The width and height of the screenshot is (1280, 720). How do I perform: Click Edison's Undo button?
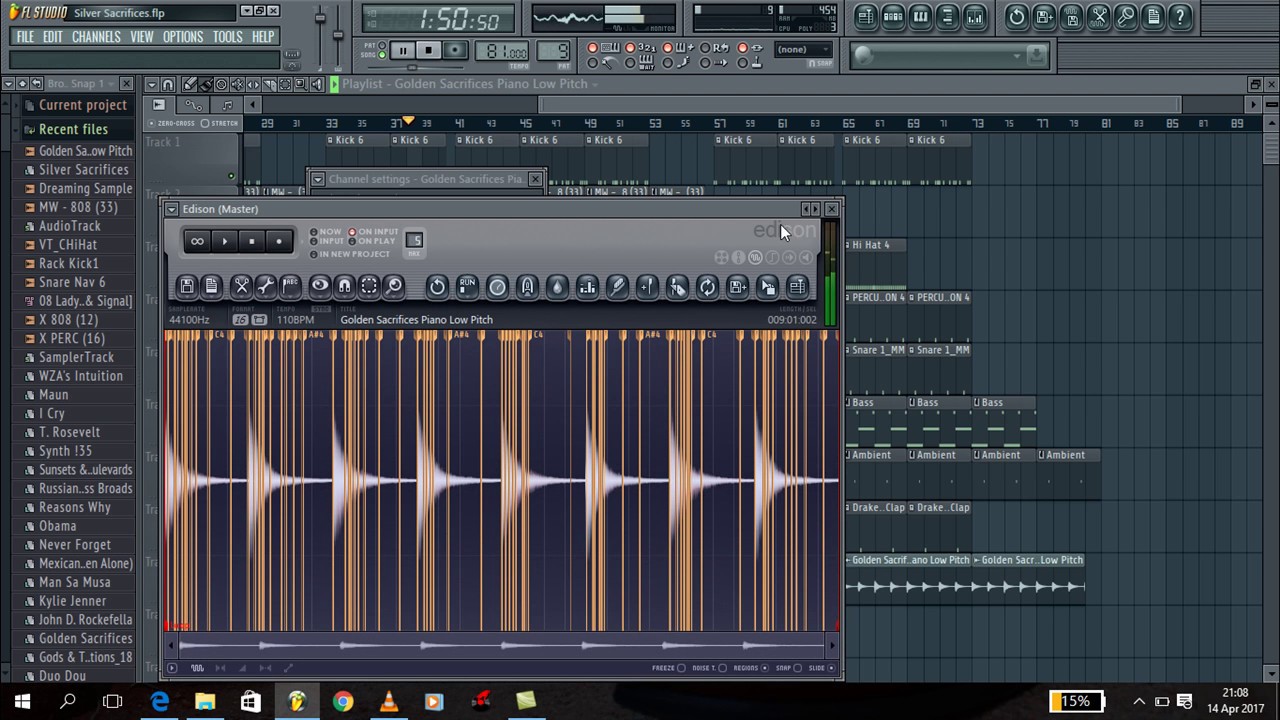[x=437, y=287]
